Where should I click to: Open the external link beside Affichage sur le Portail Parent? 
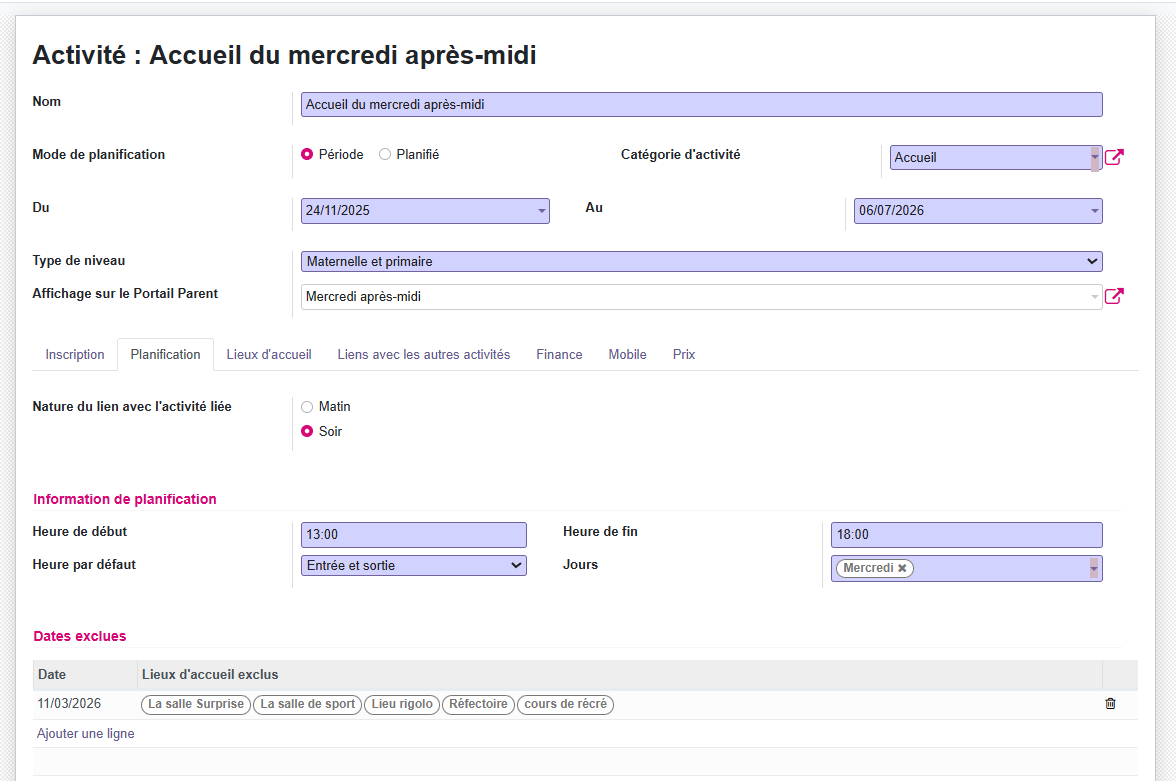tap(1114, 296)
